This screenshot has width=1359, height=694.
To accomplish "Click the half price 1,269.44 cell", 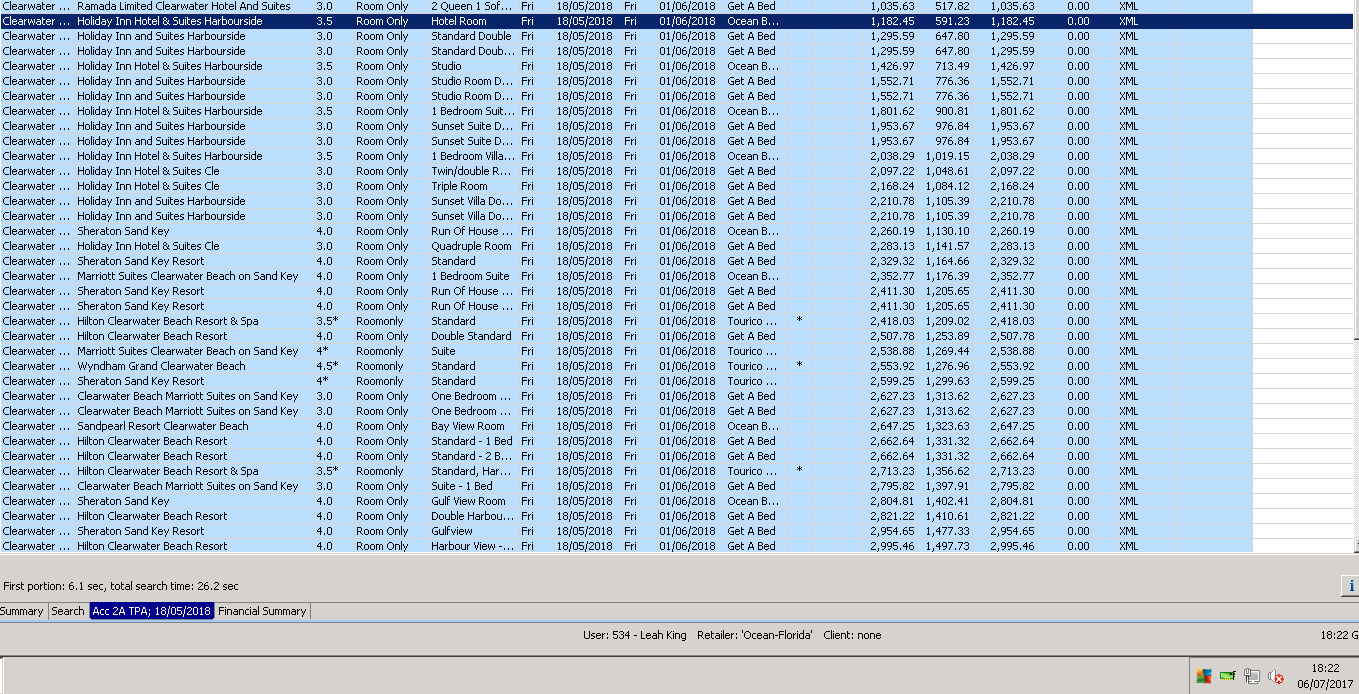I will (946, 351).
